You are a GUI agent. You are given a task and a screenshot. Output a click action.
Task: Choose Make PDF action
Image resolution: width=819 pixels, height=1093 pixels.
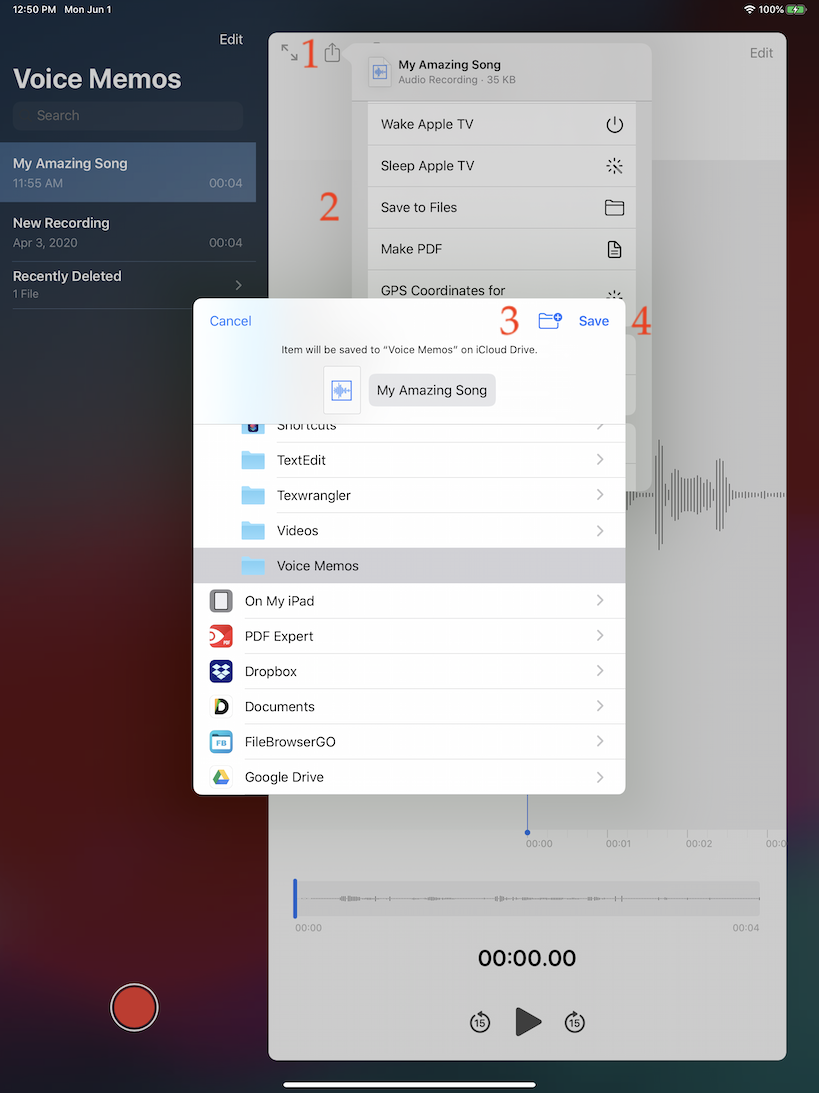click(502, 250)
